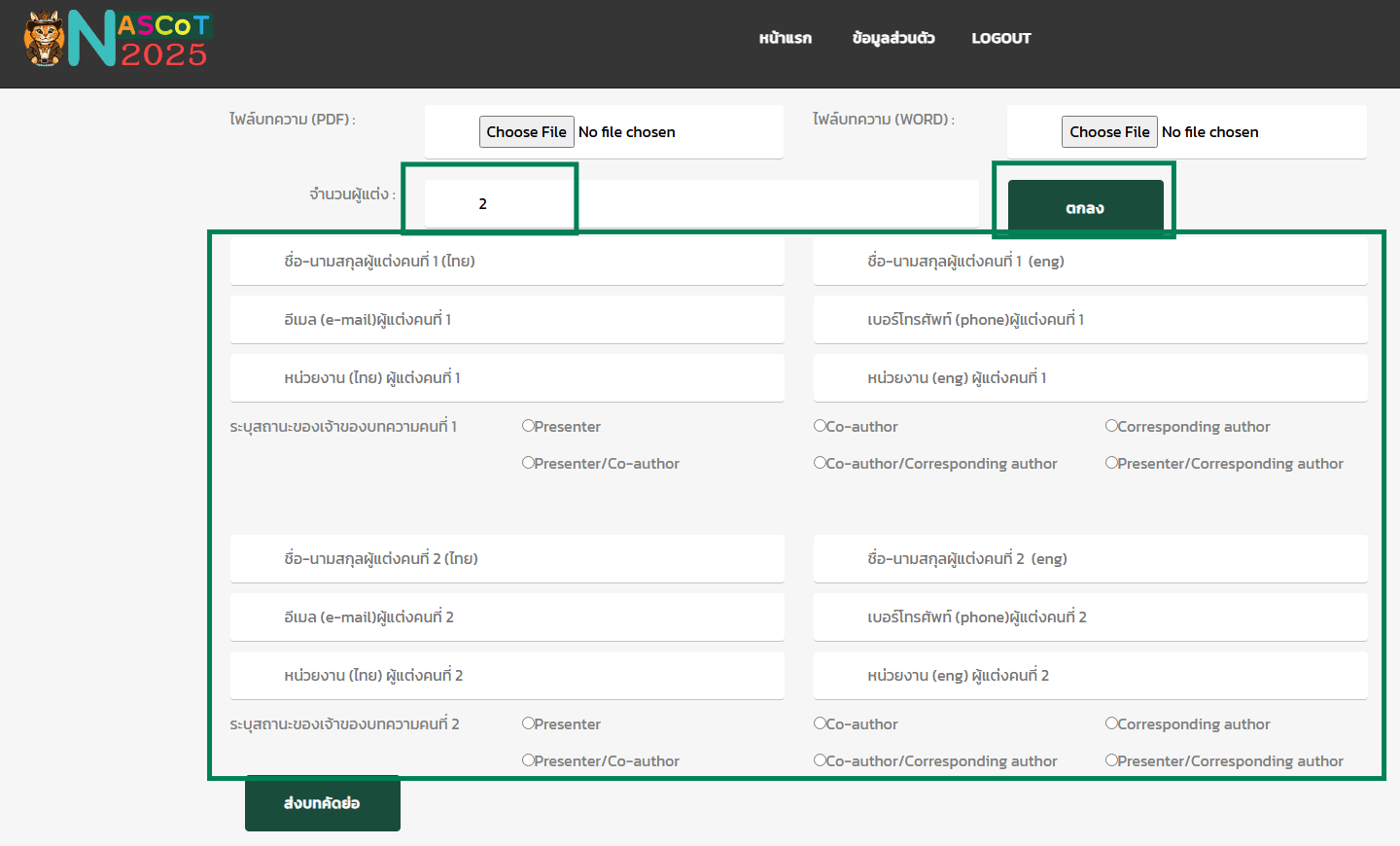Select Presenter for author 2

[528, 723]
